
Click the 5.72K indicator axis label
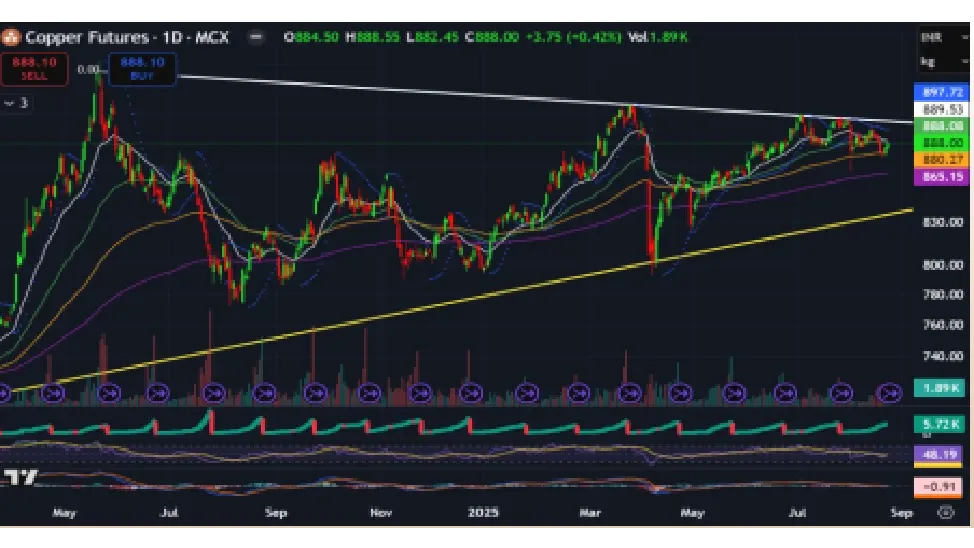point(940,424)
